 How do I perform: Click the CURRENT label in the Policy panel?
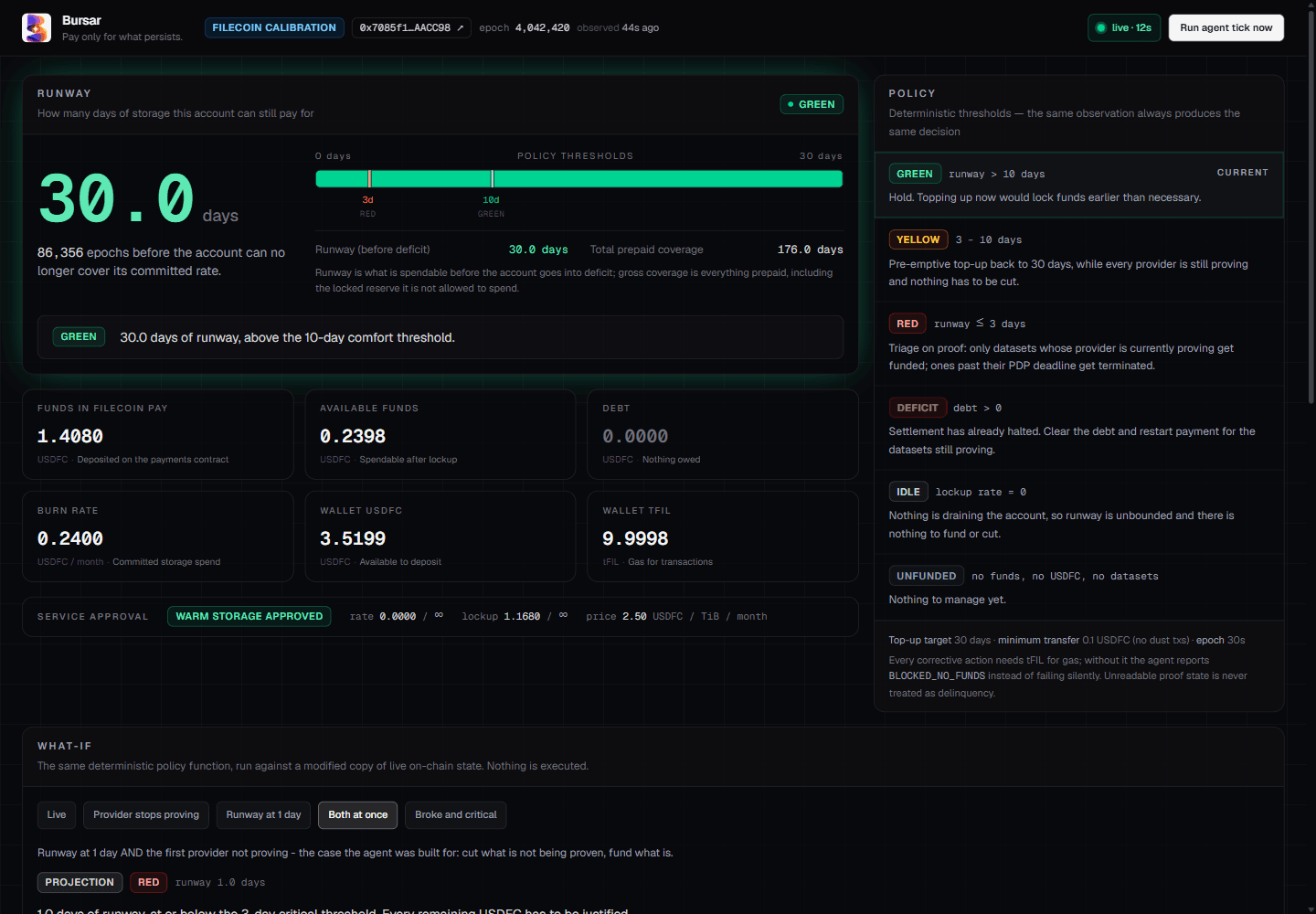1242,173
